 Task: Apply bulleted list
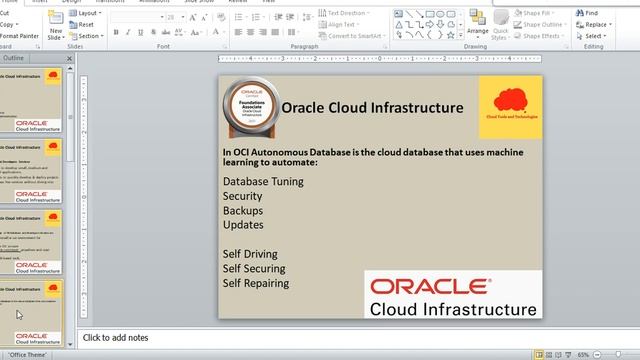[x=239, y=17]
